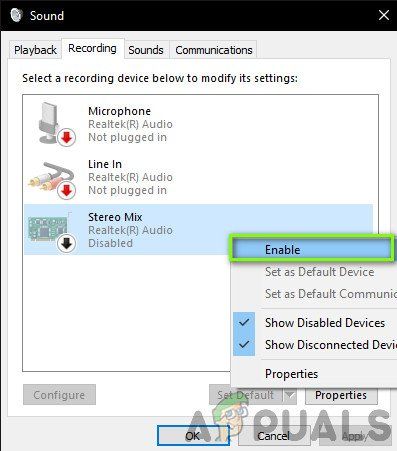Switch to the Playback tab
This screenshot has height=451, width=397.
coord(35,50)
